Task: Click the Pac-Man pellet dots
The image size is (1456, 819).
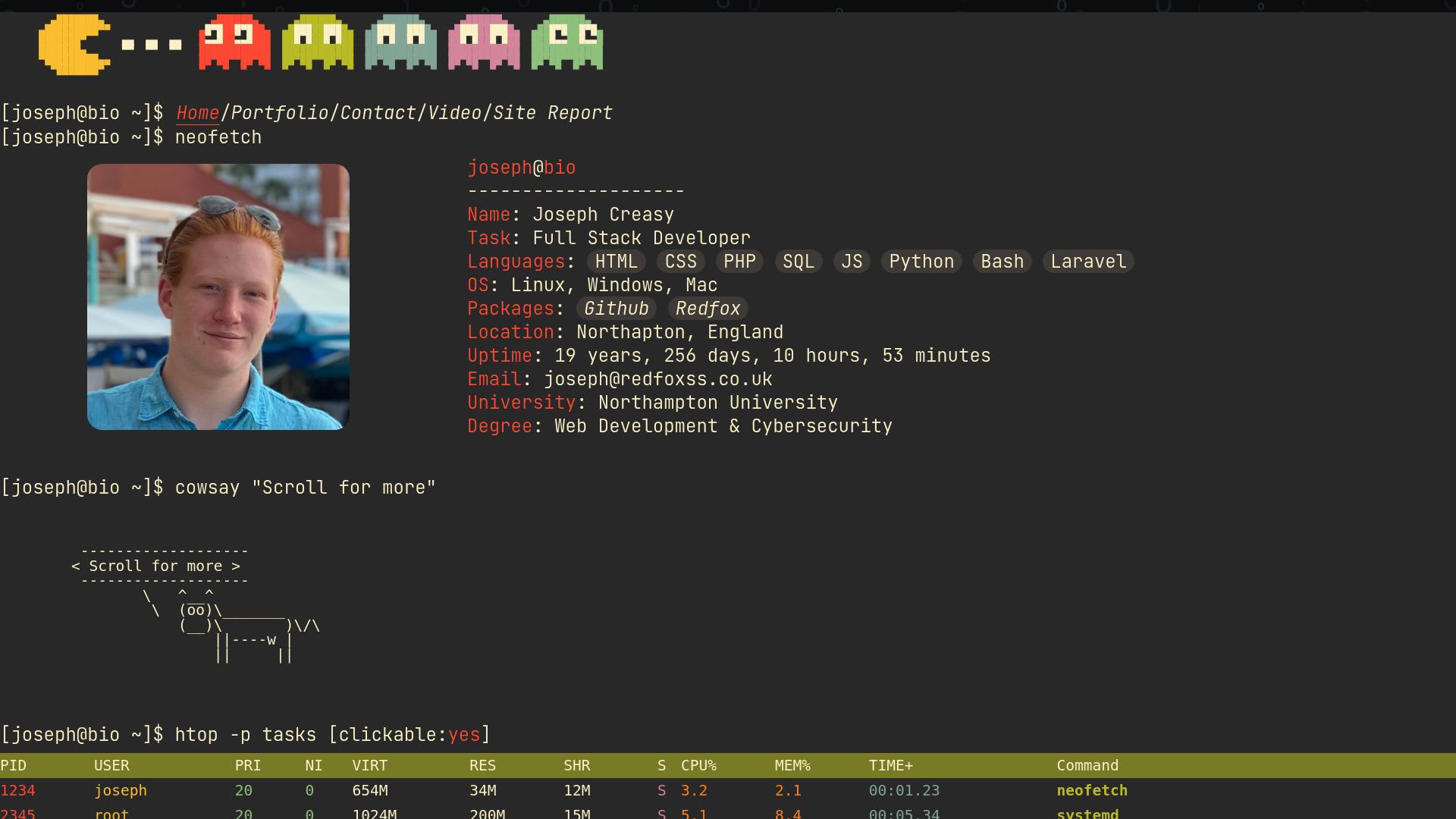Action: pyautogui.click(x=152, y=45)
